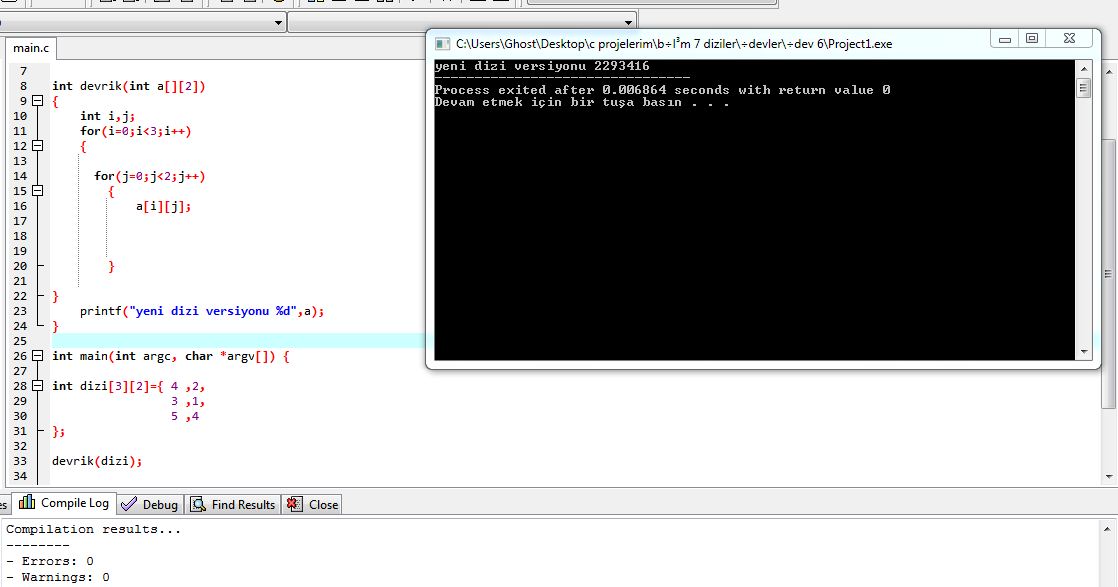
Task: Click the '- Warnings: 0' log line
Action: [58, 577]
